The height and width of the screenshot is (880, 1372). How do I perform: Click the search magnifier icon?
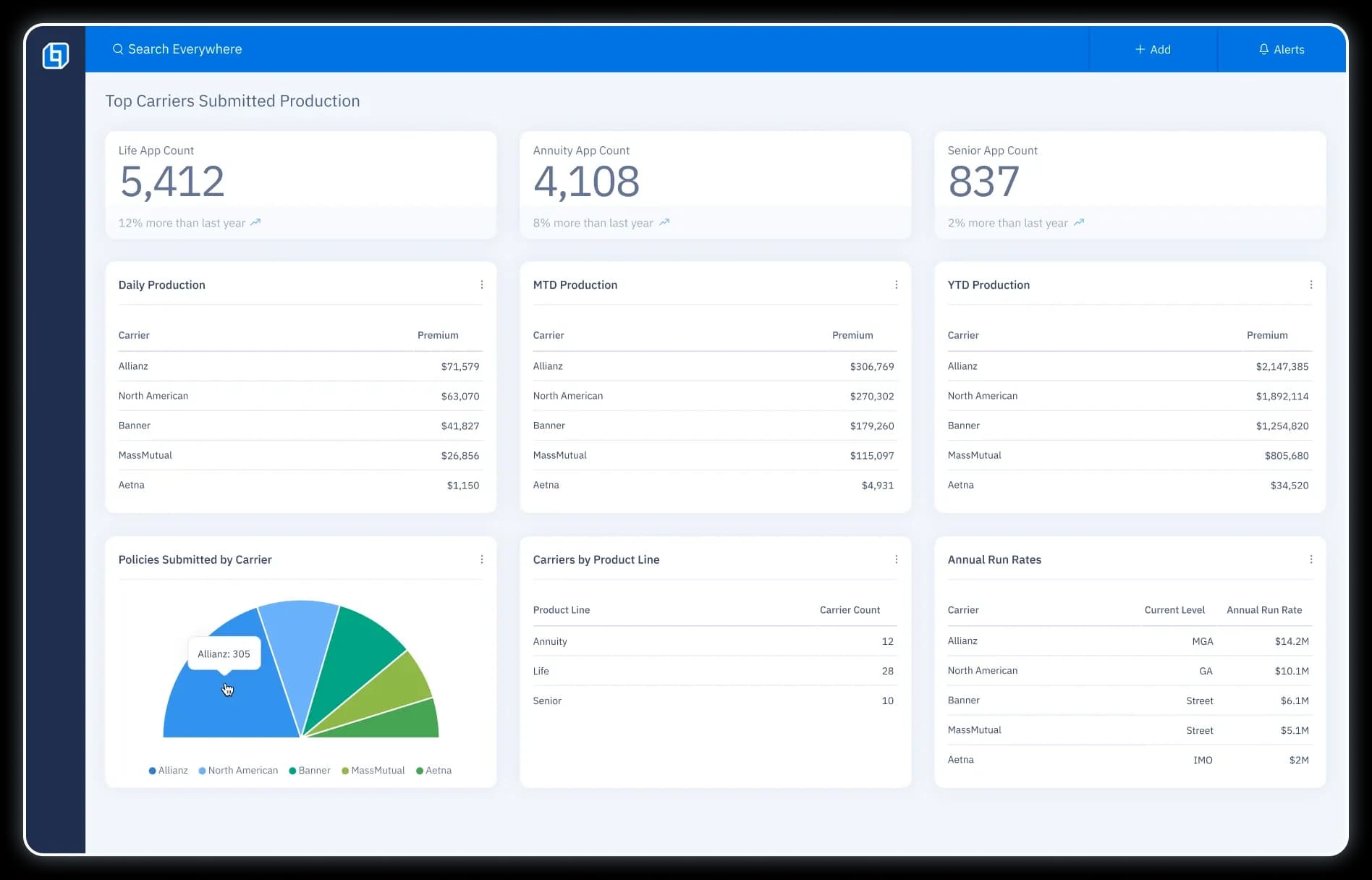tap(117, 49)
